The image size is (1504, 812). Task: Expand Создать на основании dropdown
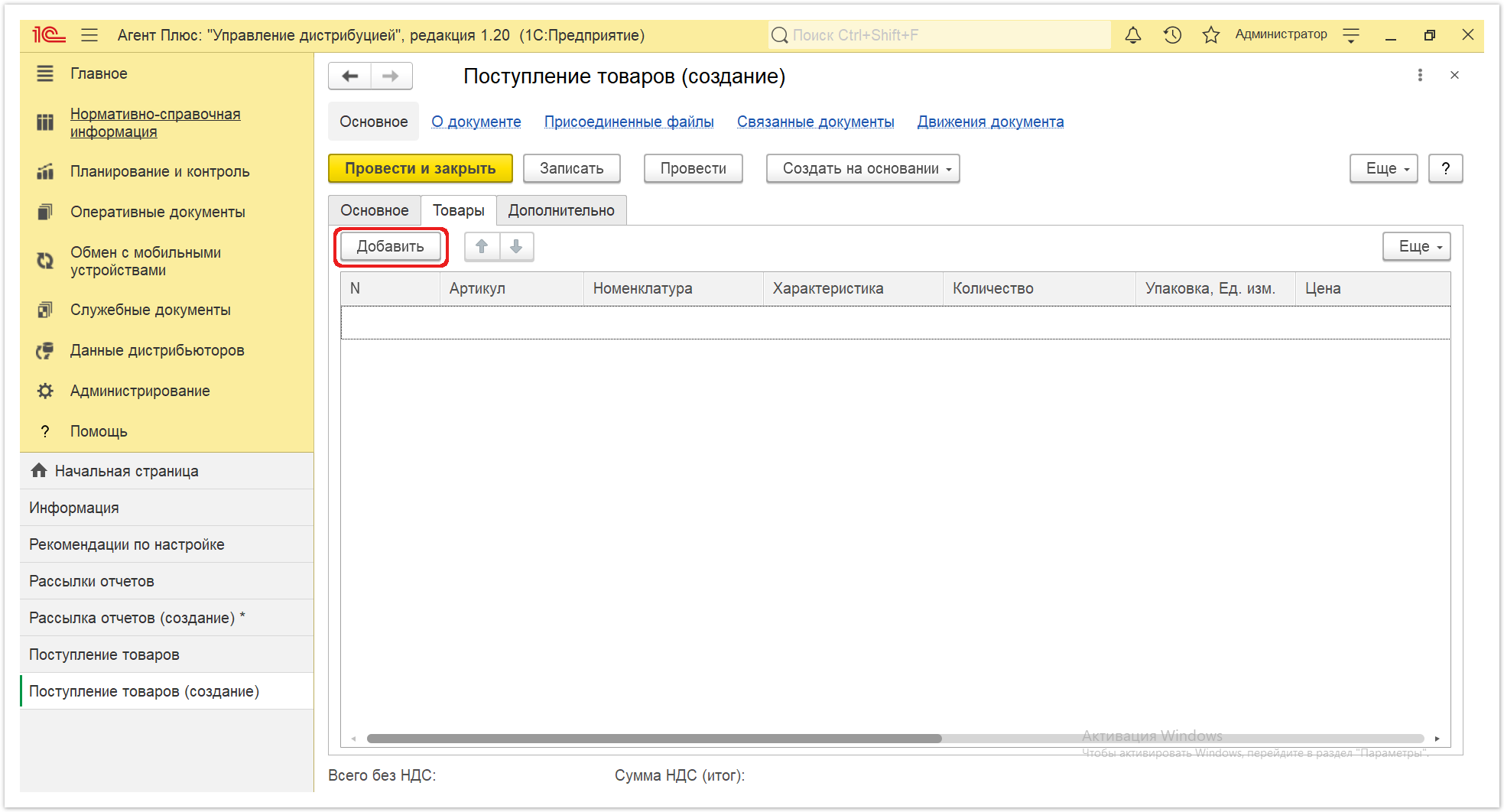[862, 168]
